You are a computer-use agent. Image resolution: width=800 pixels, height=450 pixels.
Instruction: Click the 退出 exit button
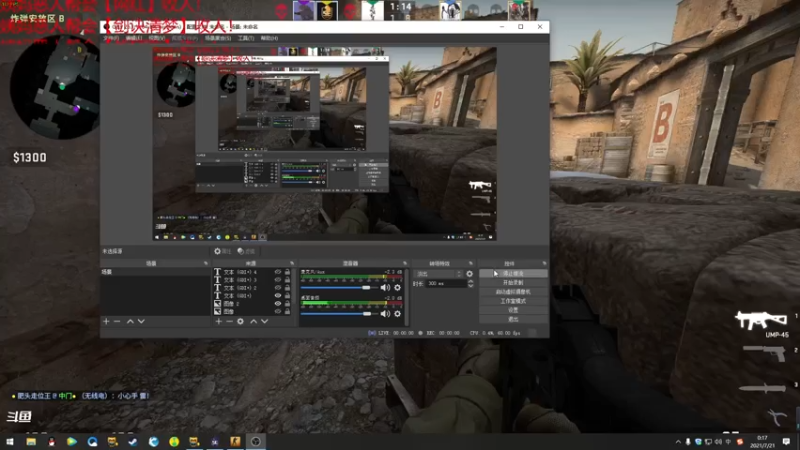point(513,319)
